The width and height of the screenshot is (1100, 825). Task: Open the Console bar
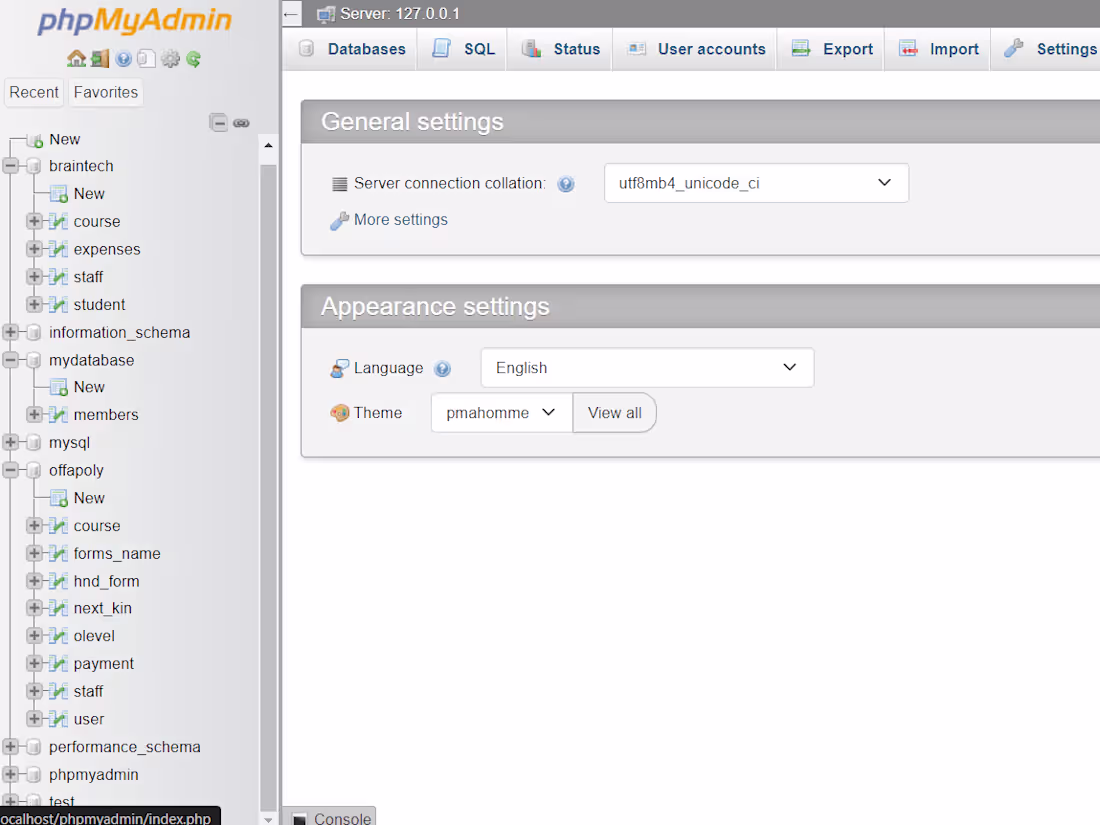click(x=331, y=818)
